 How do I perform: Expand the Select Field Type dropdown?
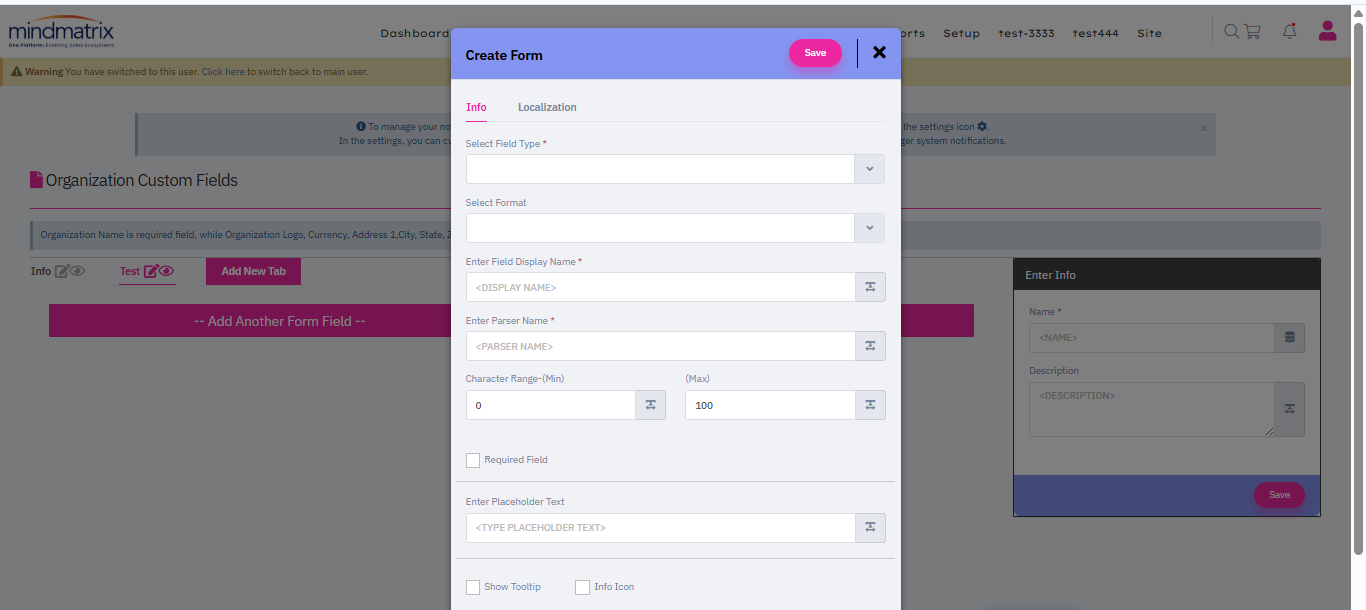[869, 169]
